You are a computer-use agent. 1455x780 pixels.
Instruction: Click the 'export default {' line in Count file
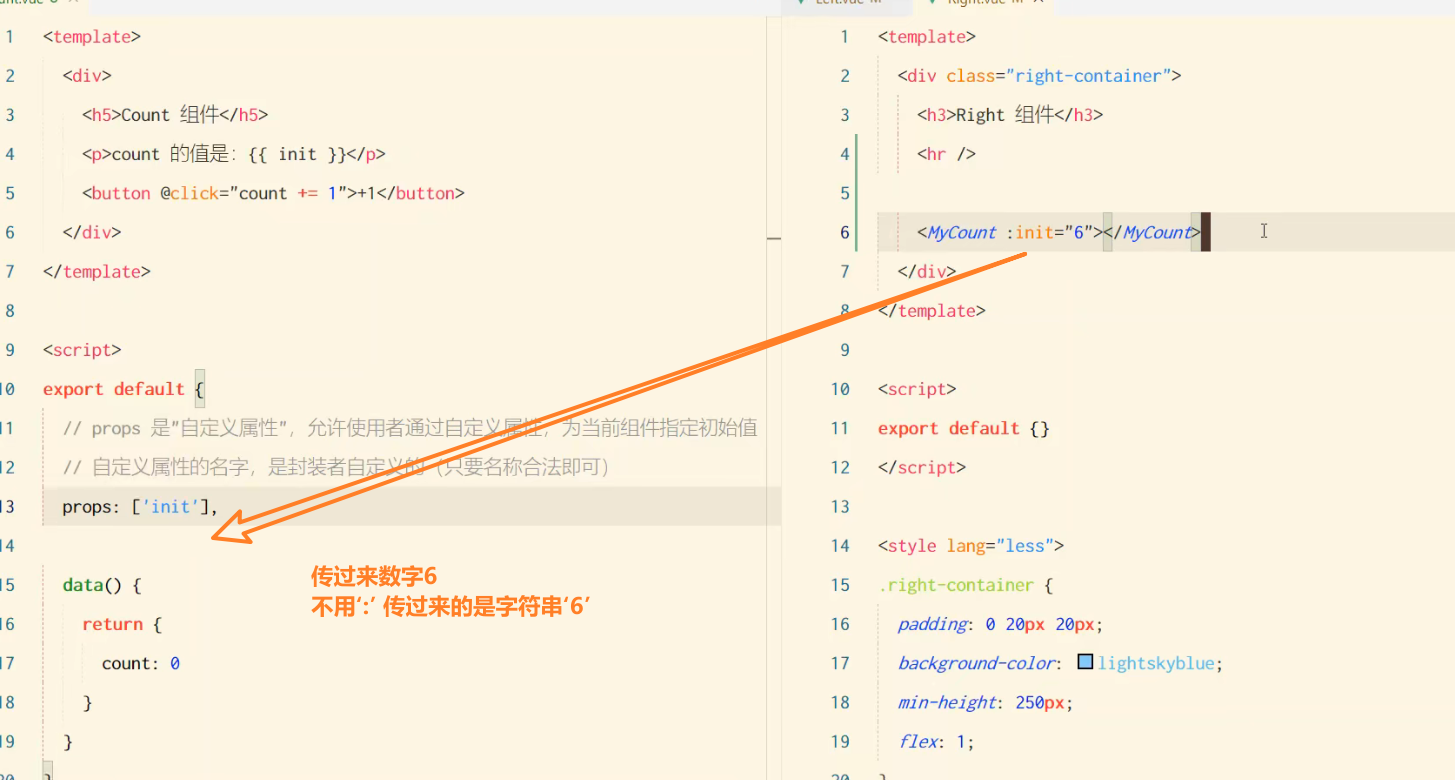pyautogui.click(x=124, y=389)
